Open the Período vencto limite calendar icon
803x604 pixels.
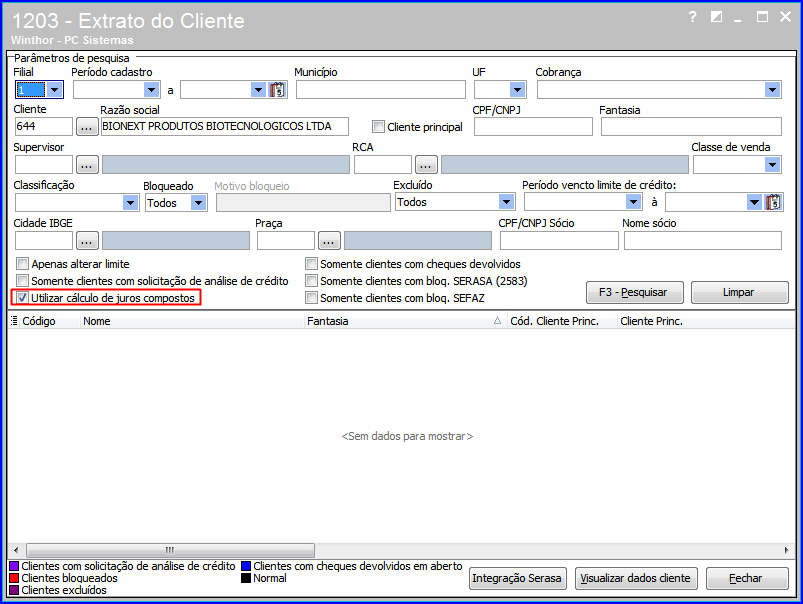[773, 202]
